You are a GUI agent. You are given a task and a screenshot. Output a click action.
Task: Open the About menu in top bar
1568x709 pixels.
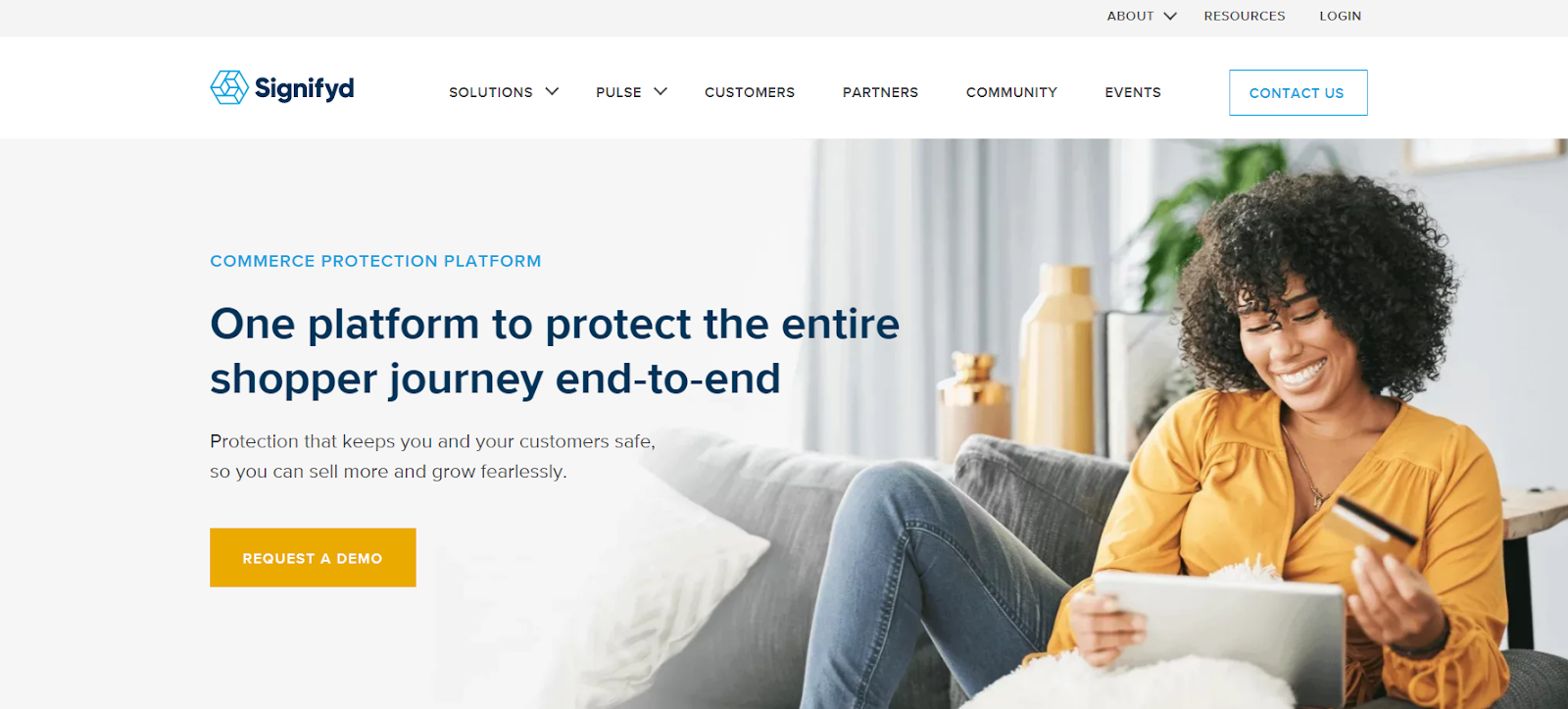(1130, 16)
